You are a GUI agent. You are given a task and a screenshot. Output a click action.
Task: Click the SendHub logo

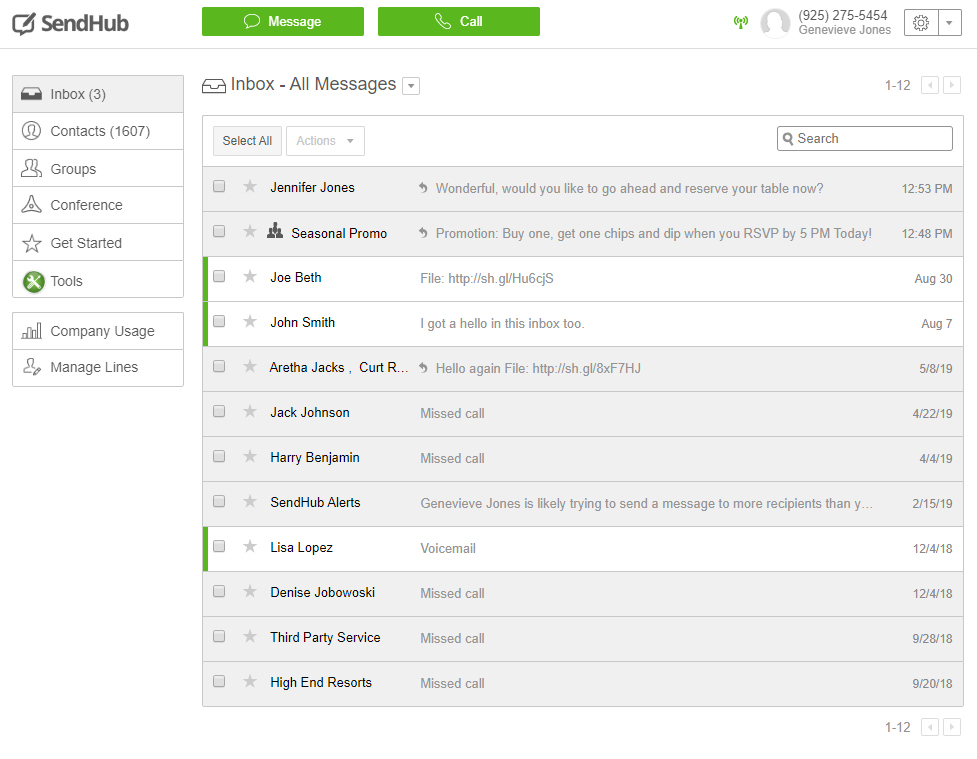(x=70, y=23)
